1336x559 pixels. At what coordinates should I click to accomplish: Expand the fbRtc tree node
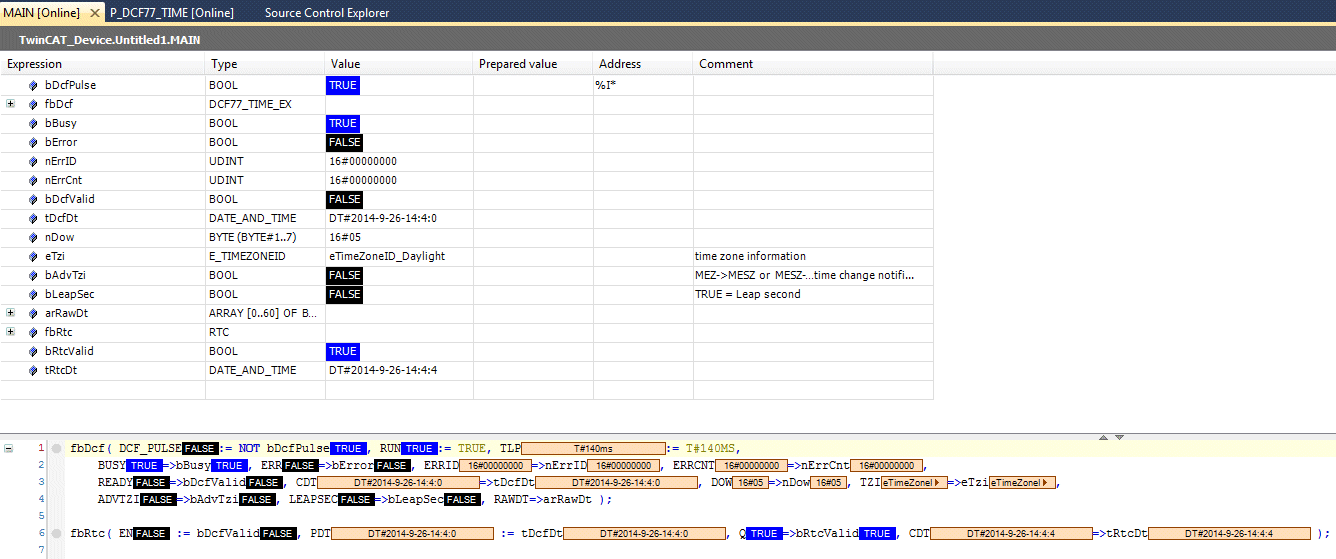click(10, 332)
